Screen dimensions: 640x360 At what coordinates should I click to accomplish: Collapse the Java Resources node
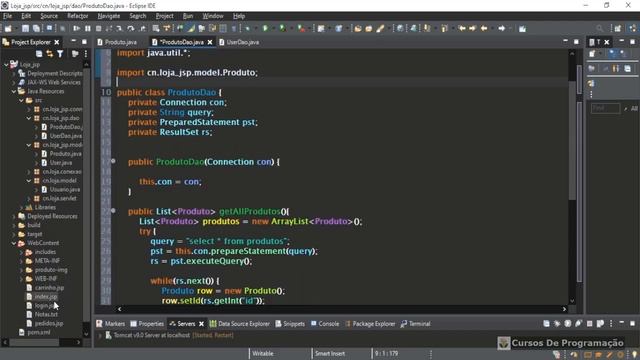14,91
